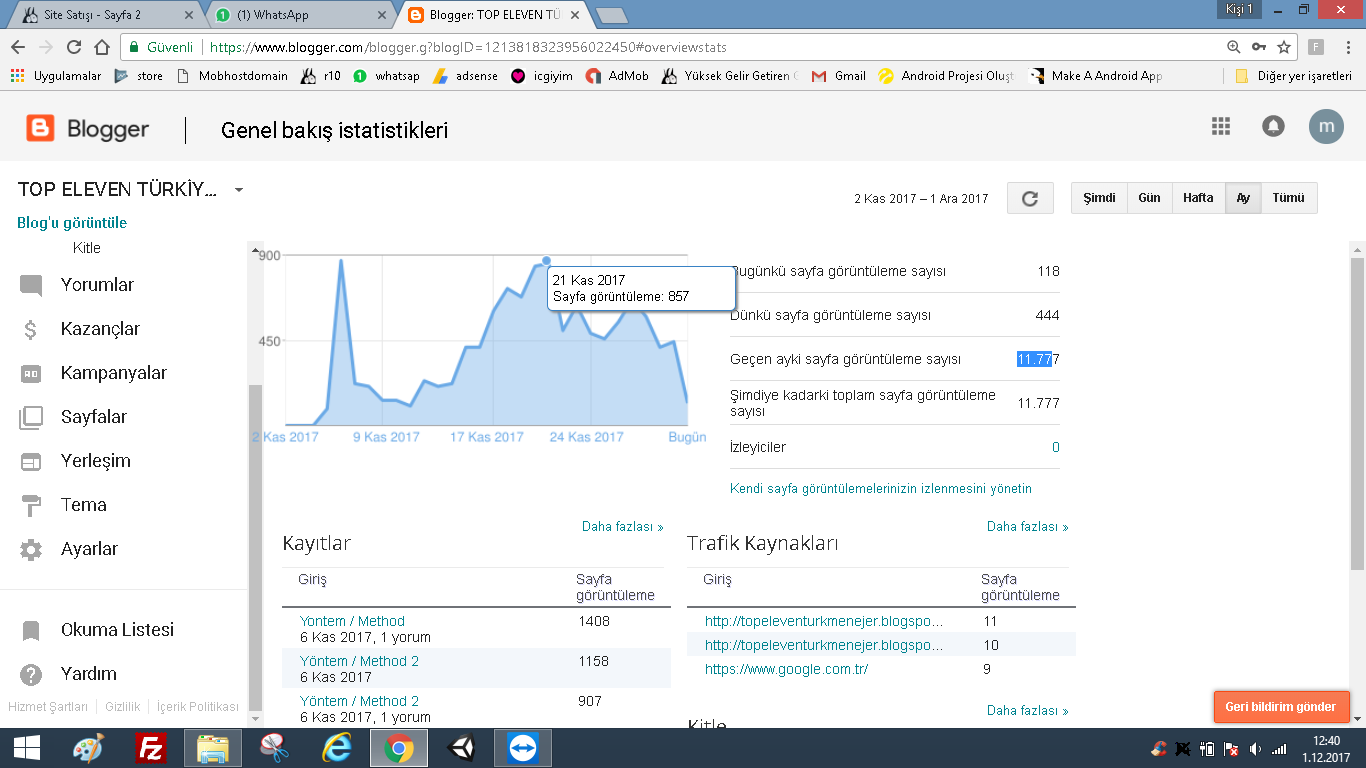This screenshot has width=1366, height=768.
Task: Open the notifications bell icon
Action: pos(1273,126)
